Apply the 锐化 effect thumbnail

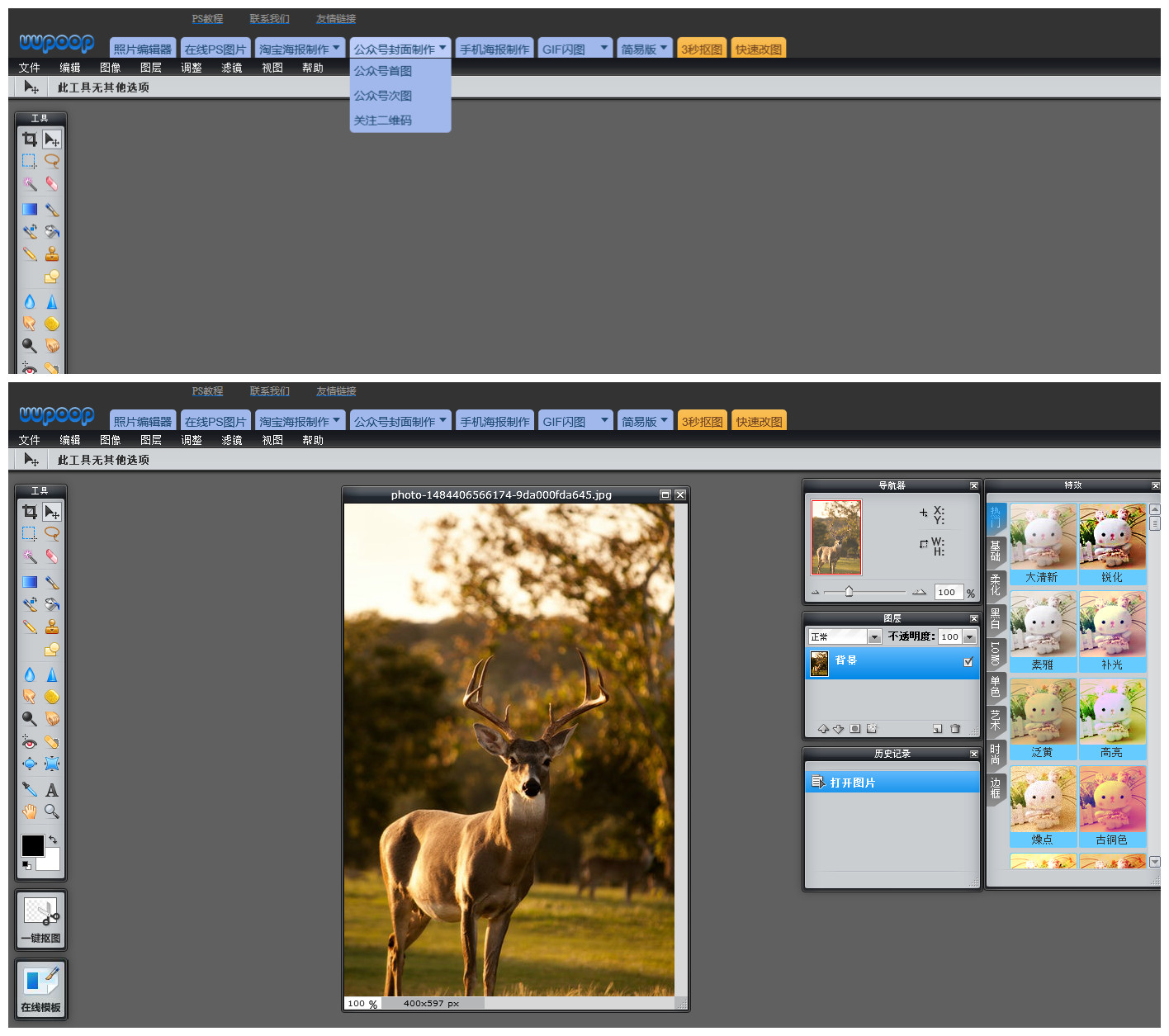click(1112, 545)
